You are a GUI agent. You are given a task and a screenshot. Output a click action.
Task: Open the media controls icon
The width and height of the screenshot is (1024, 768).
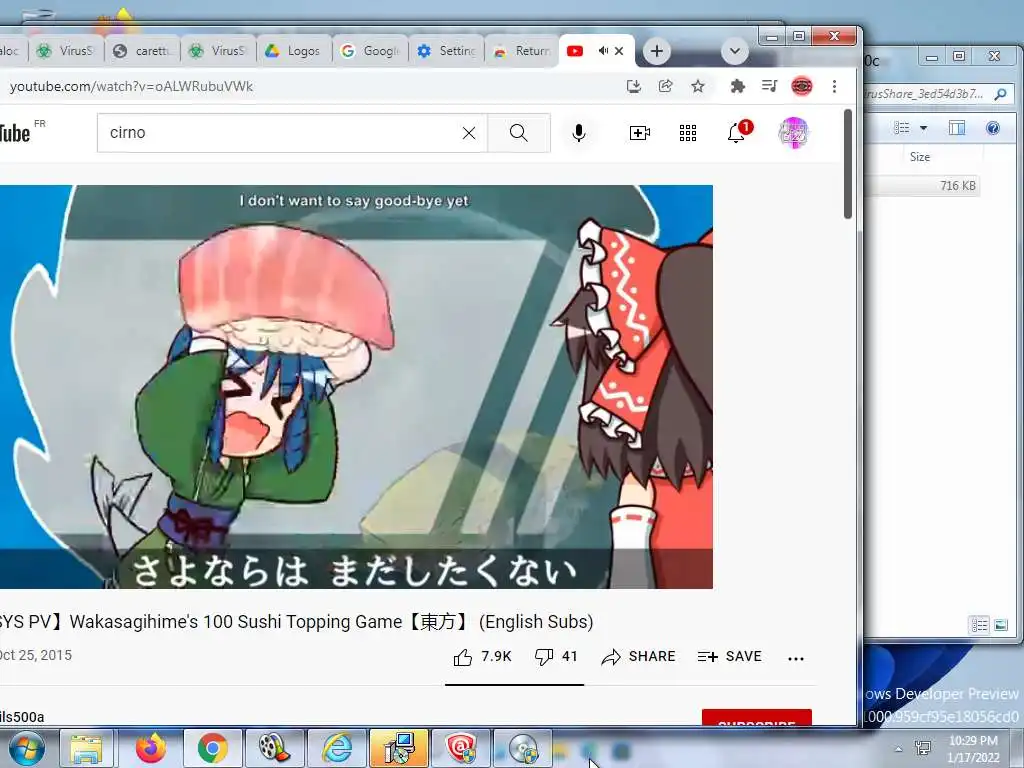[769, 86]
